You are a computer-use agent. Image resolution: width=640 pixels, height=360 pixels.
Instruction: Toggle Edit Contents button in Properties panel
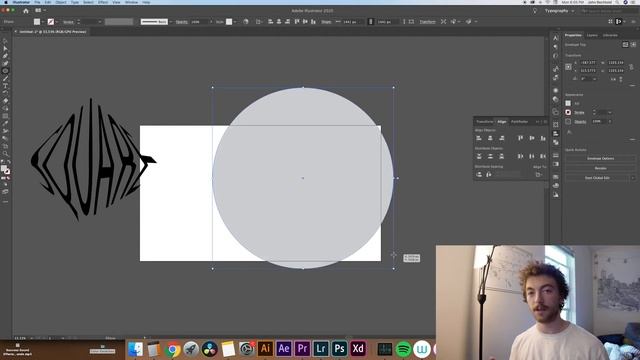[x=633, y=44]
